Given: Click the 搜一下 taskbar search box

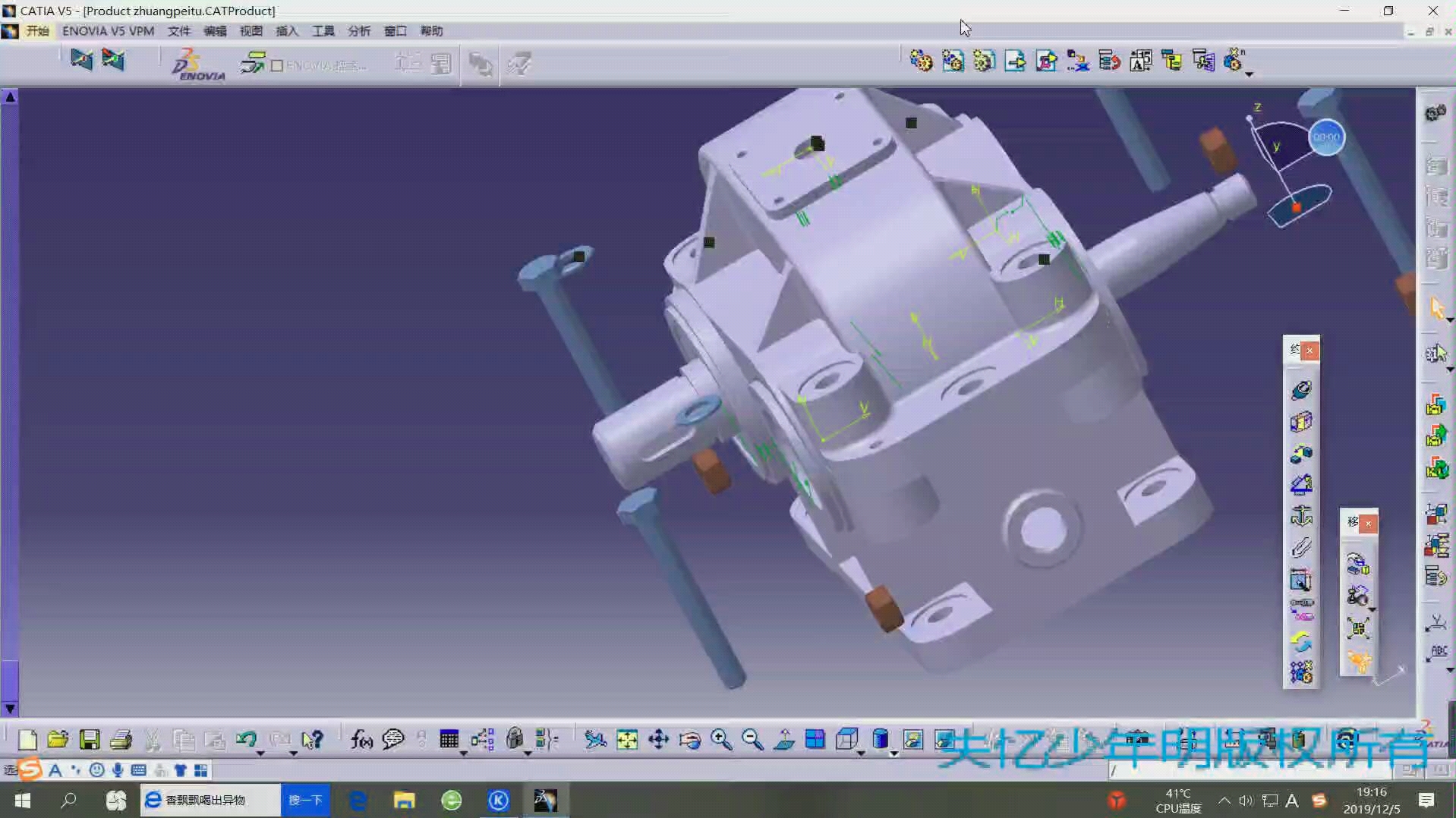Looking at the screenshot, I should click(305, 800).
